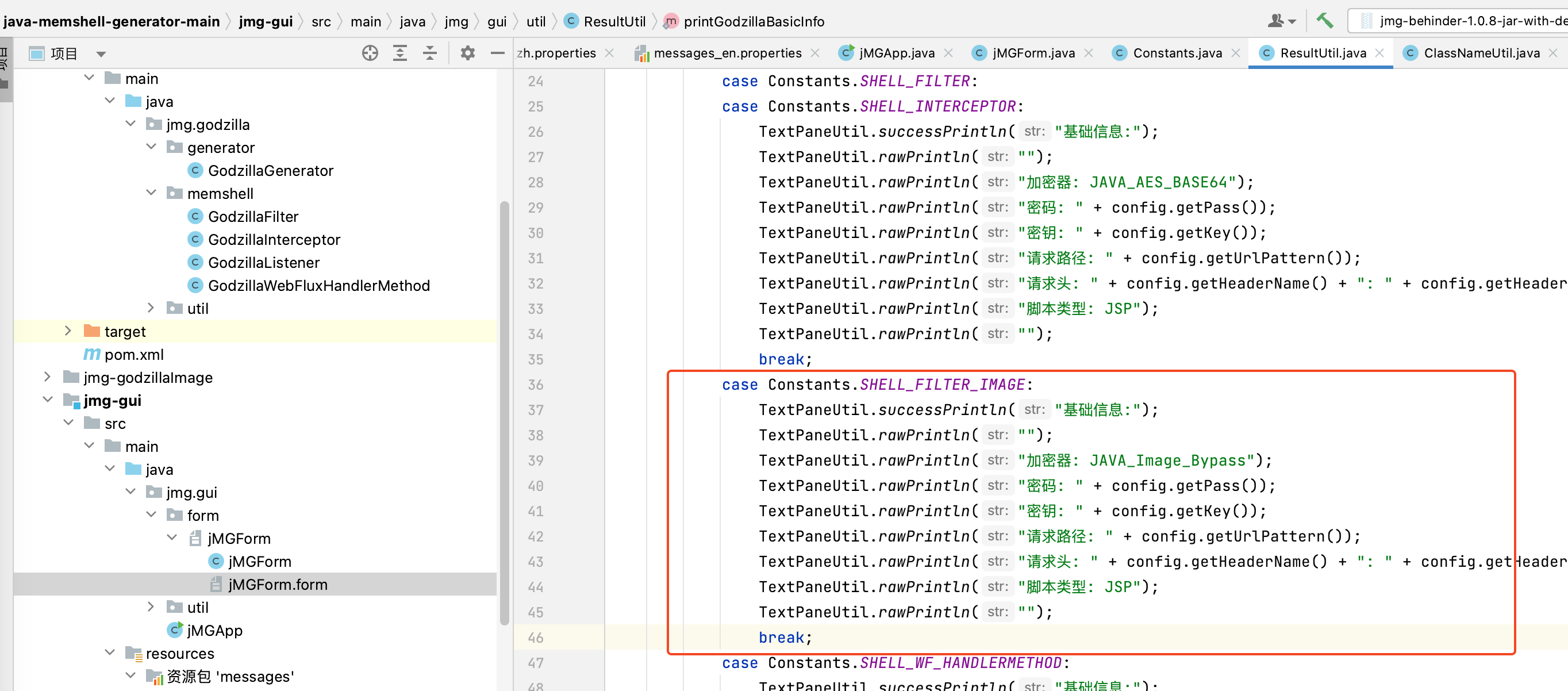Click line number 46 in the gutter
The width and height of the screenshot is (1568, 691).
tap(535, 638)
